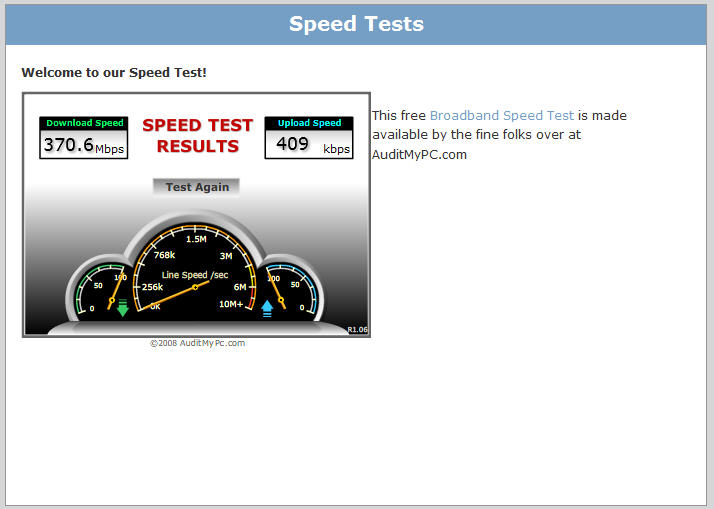Click the 10M+ mark on gauge
Viewport: 714px width, 509px height.
coord(231,304)
